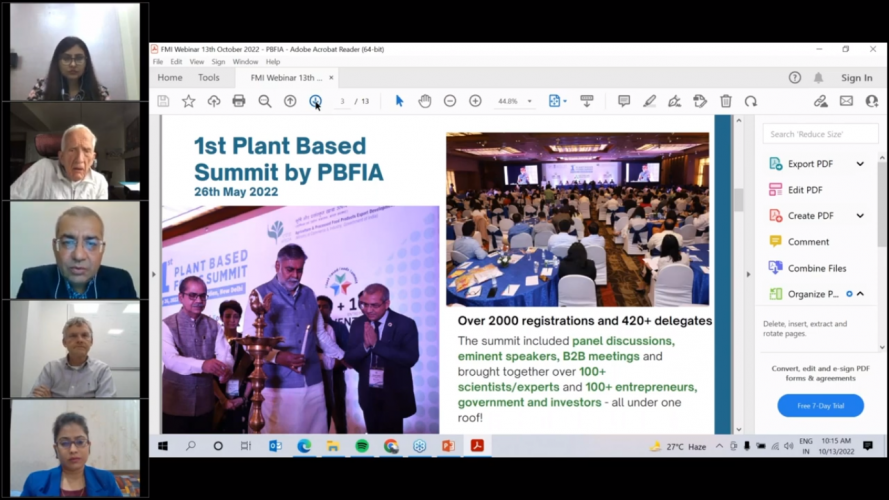
Task: Show hidden system tray icons
Action: 719,446
